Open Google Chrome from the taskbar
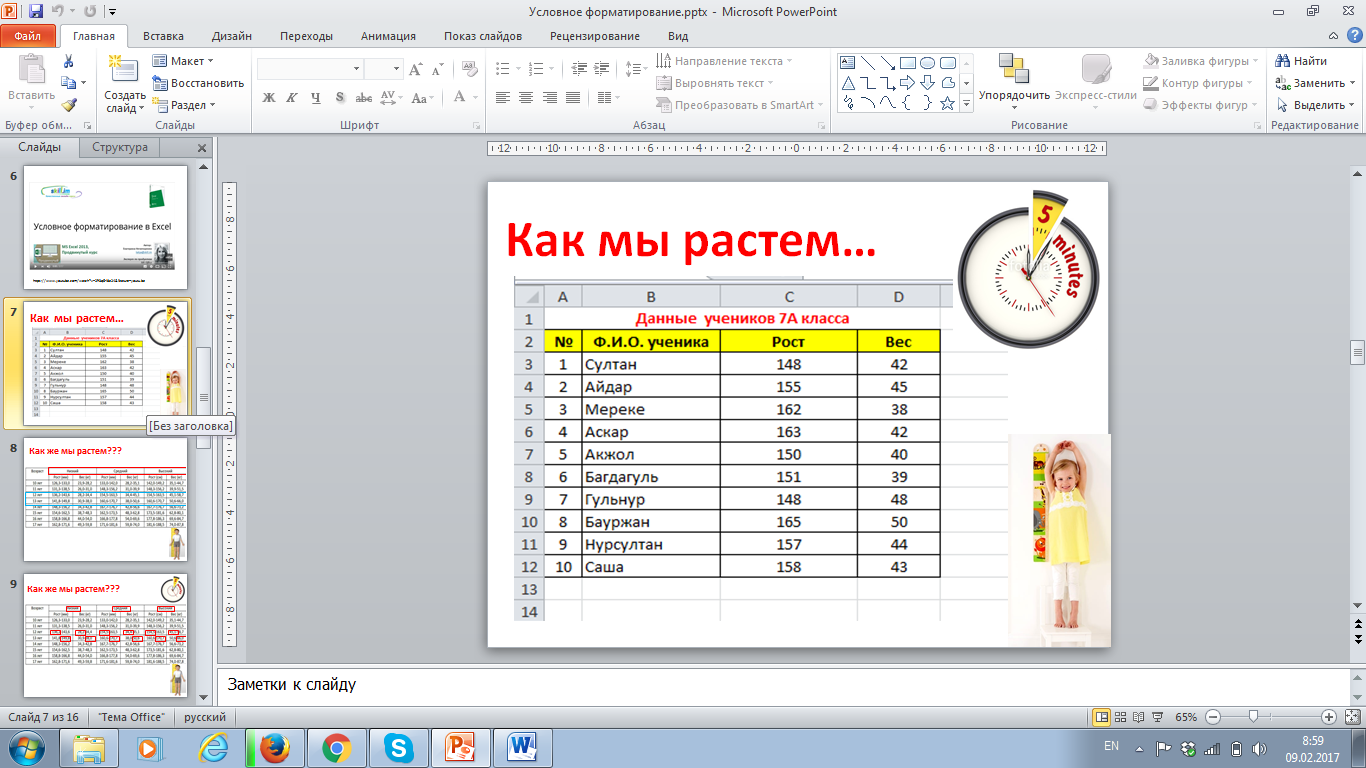Screen dimensions: 1366x768 pos(336,747)
